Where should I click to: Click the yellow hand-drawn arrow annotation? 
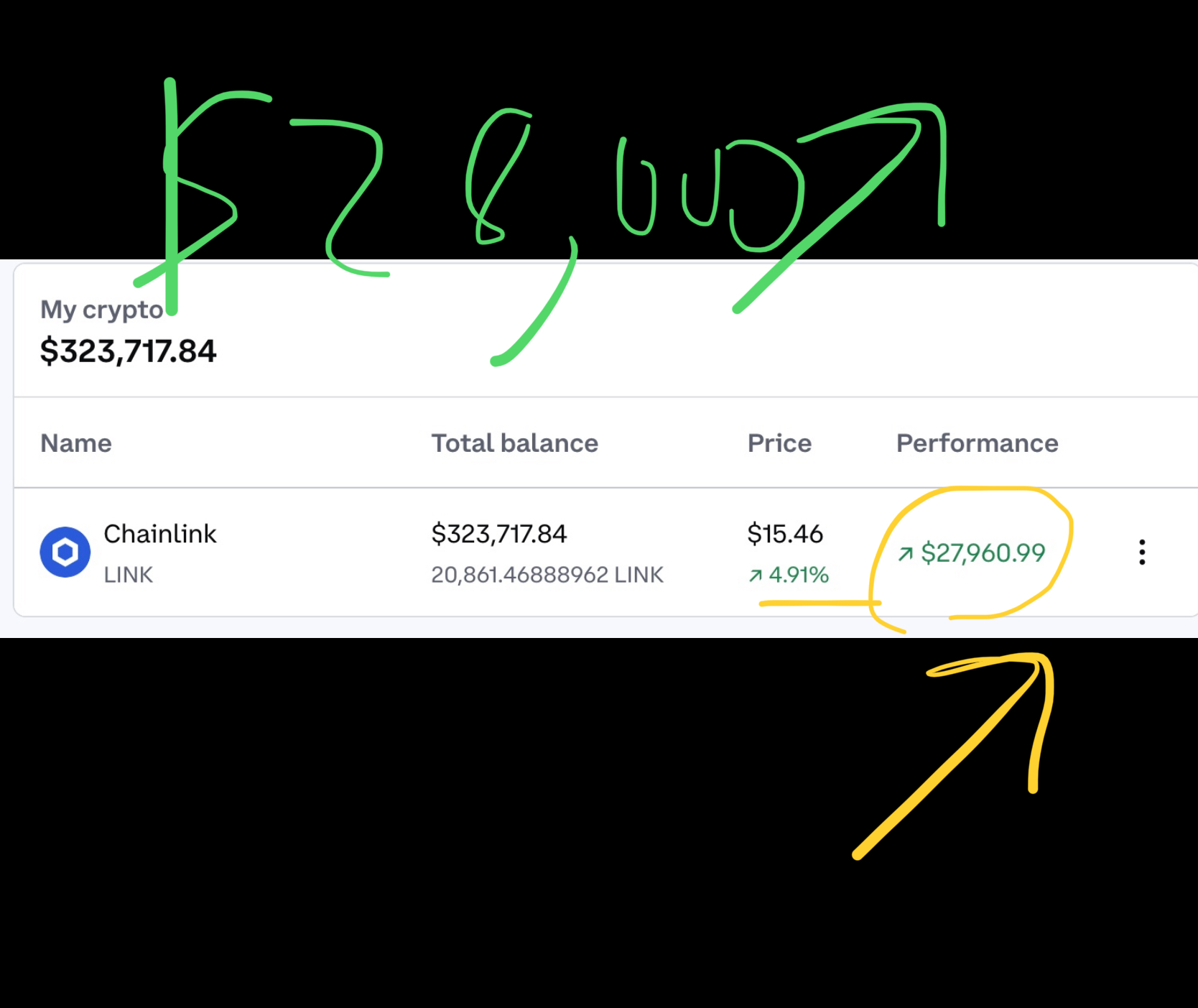(954, 755)
